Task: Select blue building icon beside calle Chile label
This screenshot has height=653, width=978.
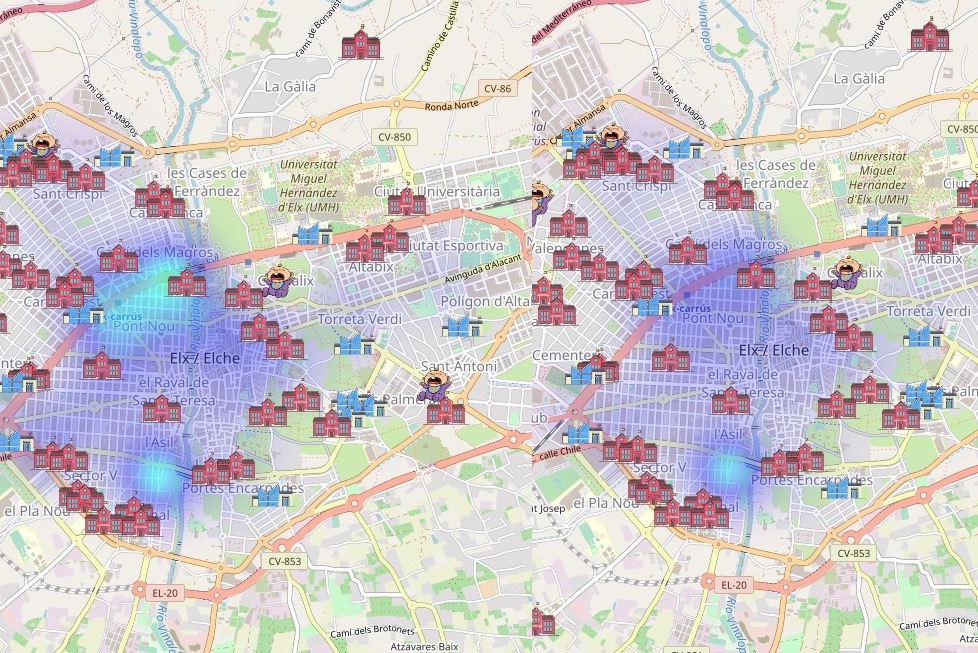Action: click(x=581, y=434)
